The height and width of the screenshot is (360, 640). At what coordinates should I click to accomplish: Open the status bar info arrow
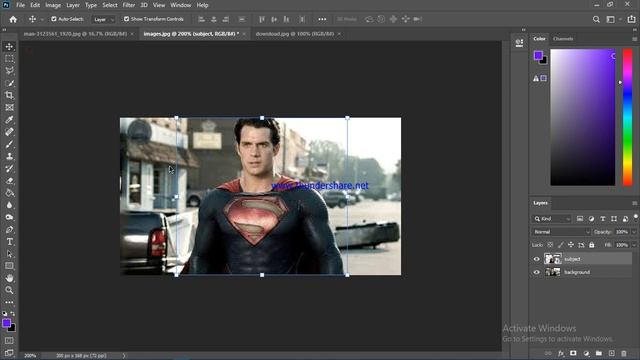[124, 356]
